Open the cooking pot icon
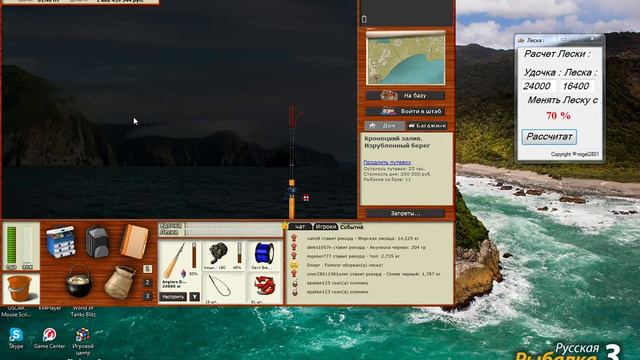This screenshot has width=640, height=360. pyautogui.click(x=79, y=281)
